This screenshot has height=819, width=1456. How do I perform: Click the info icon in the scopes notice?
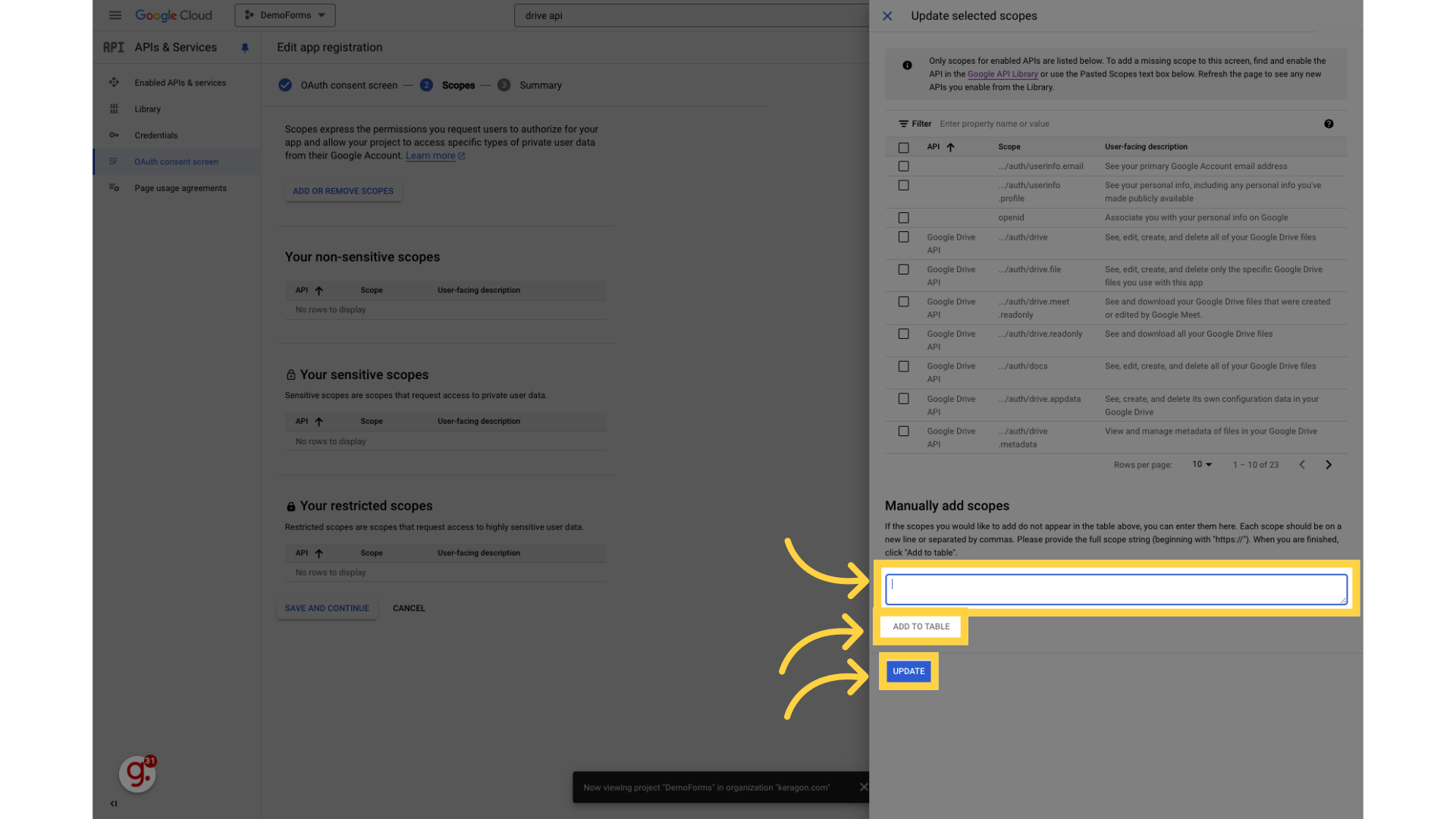pyautogui.click(x=907, y=65)
